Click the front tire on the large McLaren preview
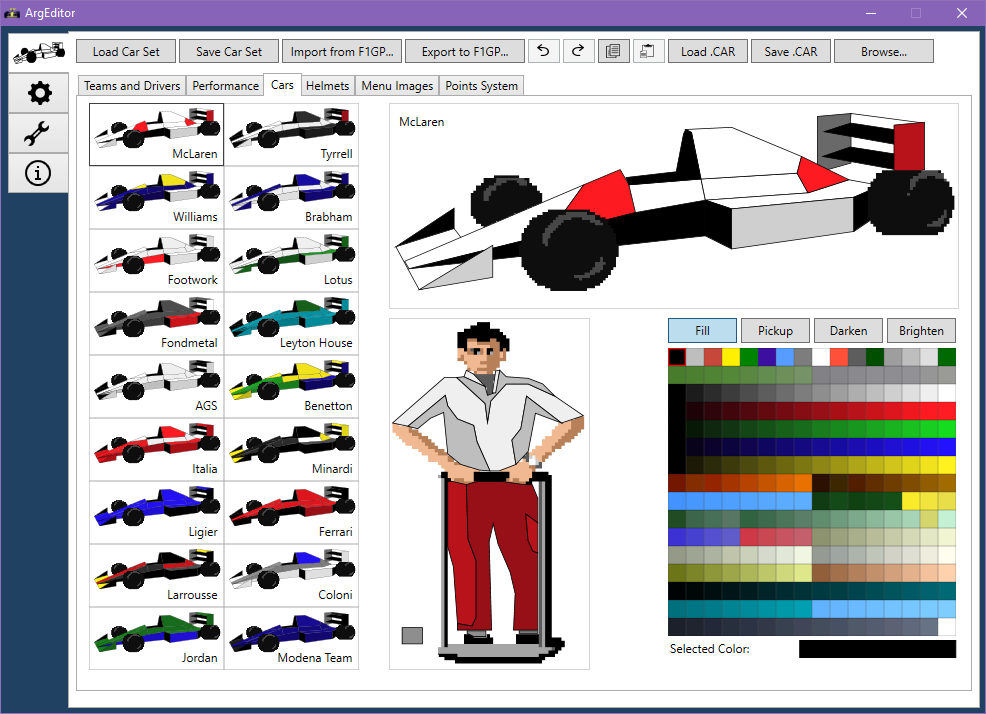986x714 pixels. pyautogui.click(x=568, y=250)
